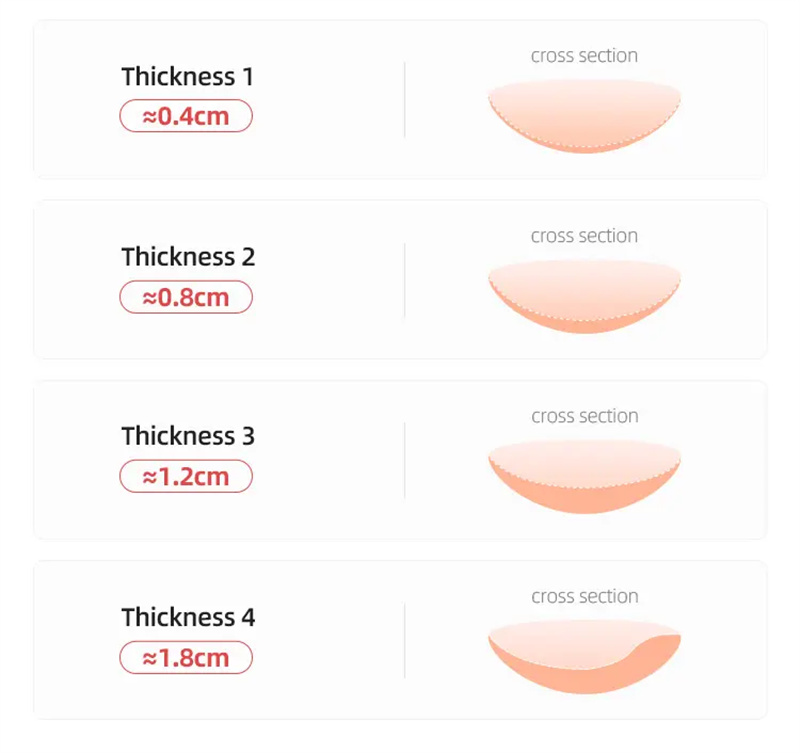800x753 pixels.
Task: Click the Thickness 3 heading
Action: point(188,436)
